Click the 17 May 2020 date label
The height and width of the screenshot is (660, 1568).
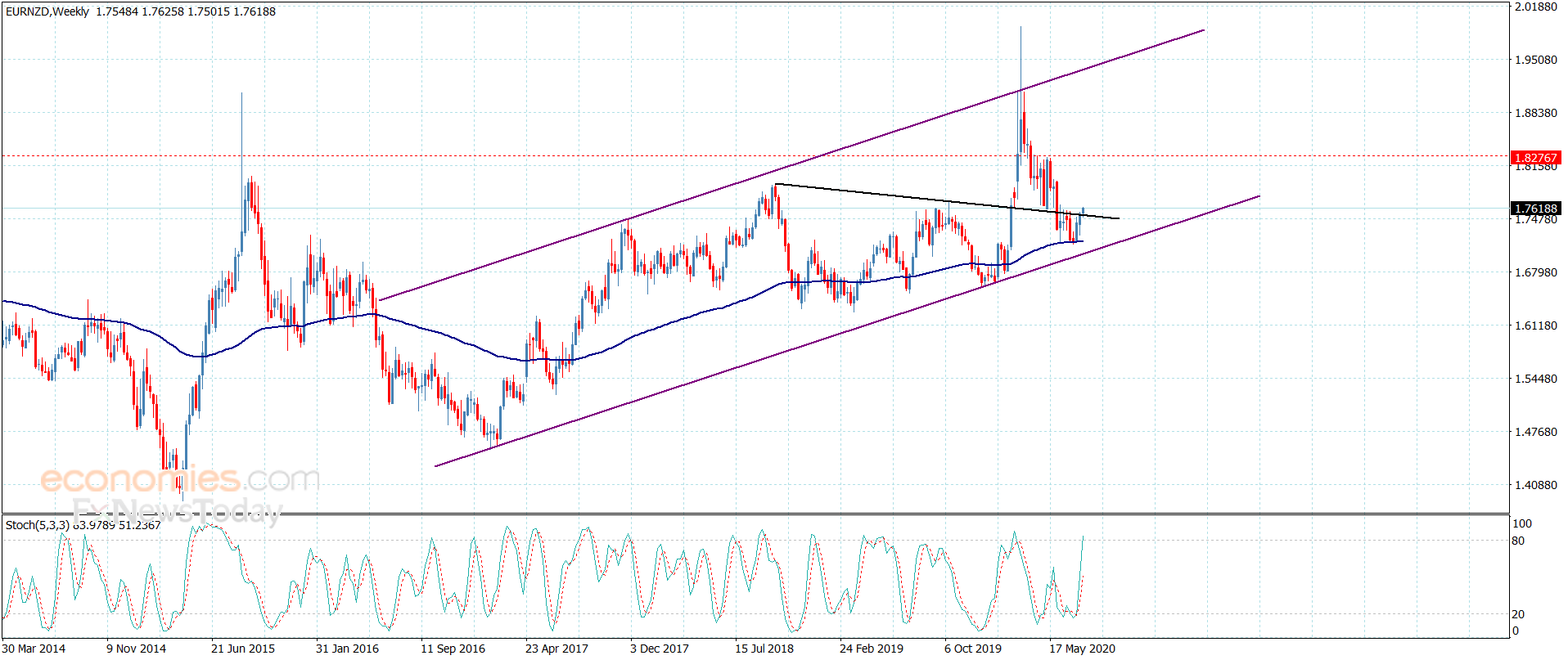[1082, 649]
